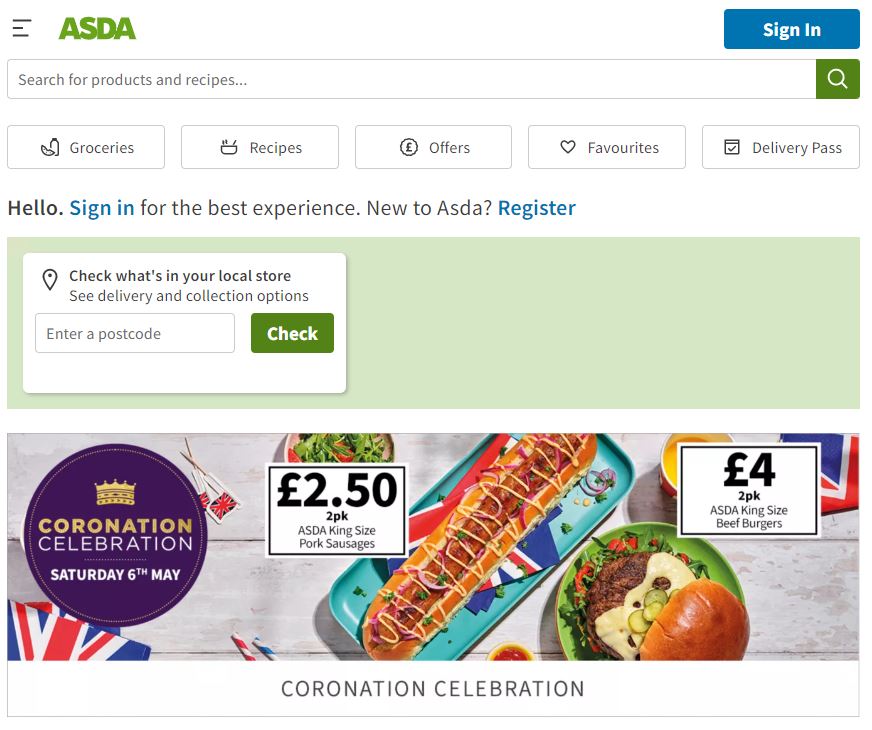Click the location pin icon

[x=50, y=280]
